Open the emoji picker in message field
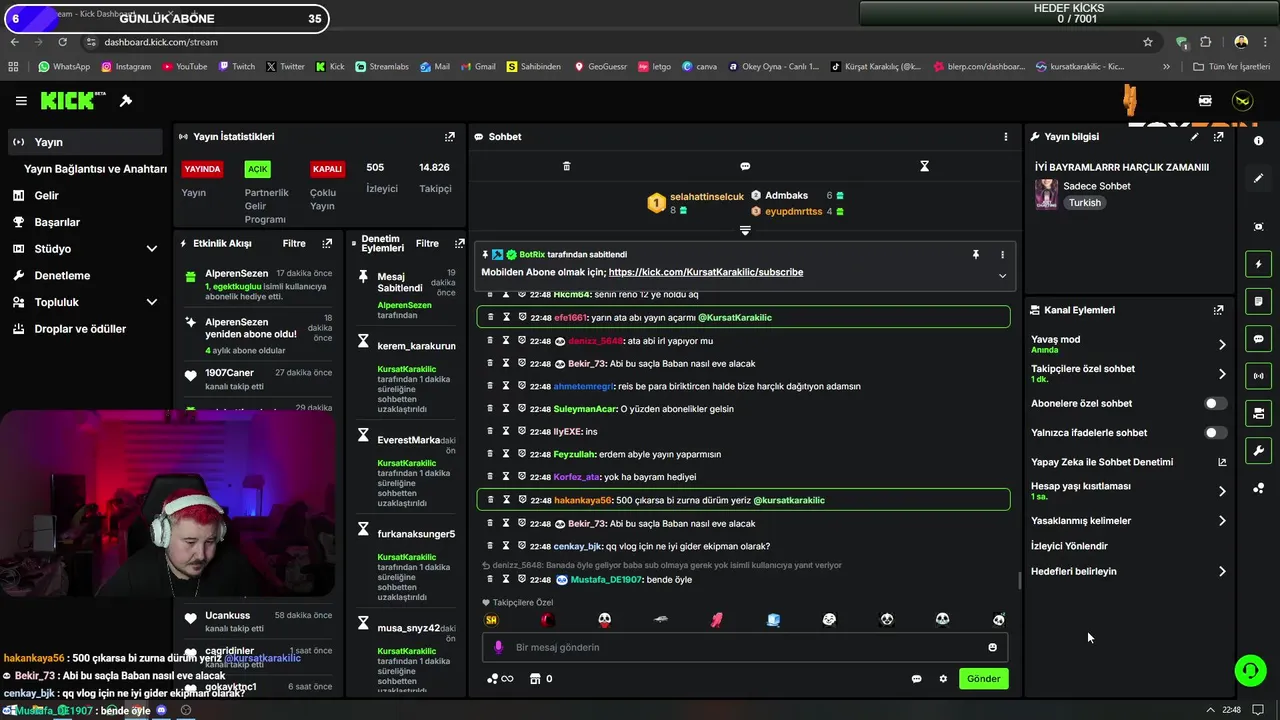Screen dimensions: 1280x720 [x=992, y=647]
